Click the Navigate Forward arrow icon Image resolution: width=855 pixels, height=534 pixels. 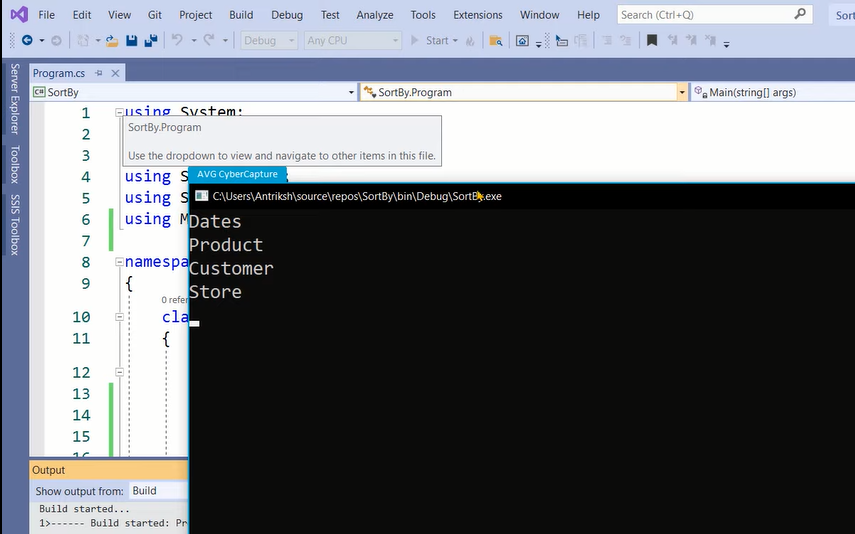point(56,40)
